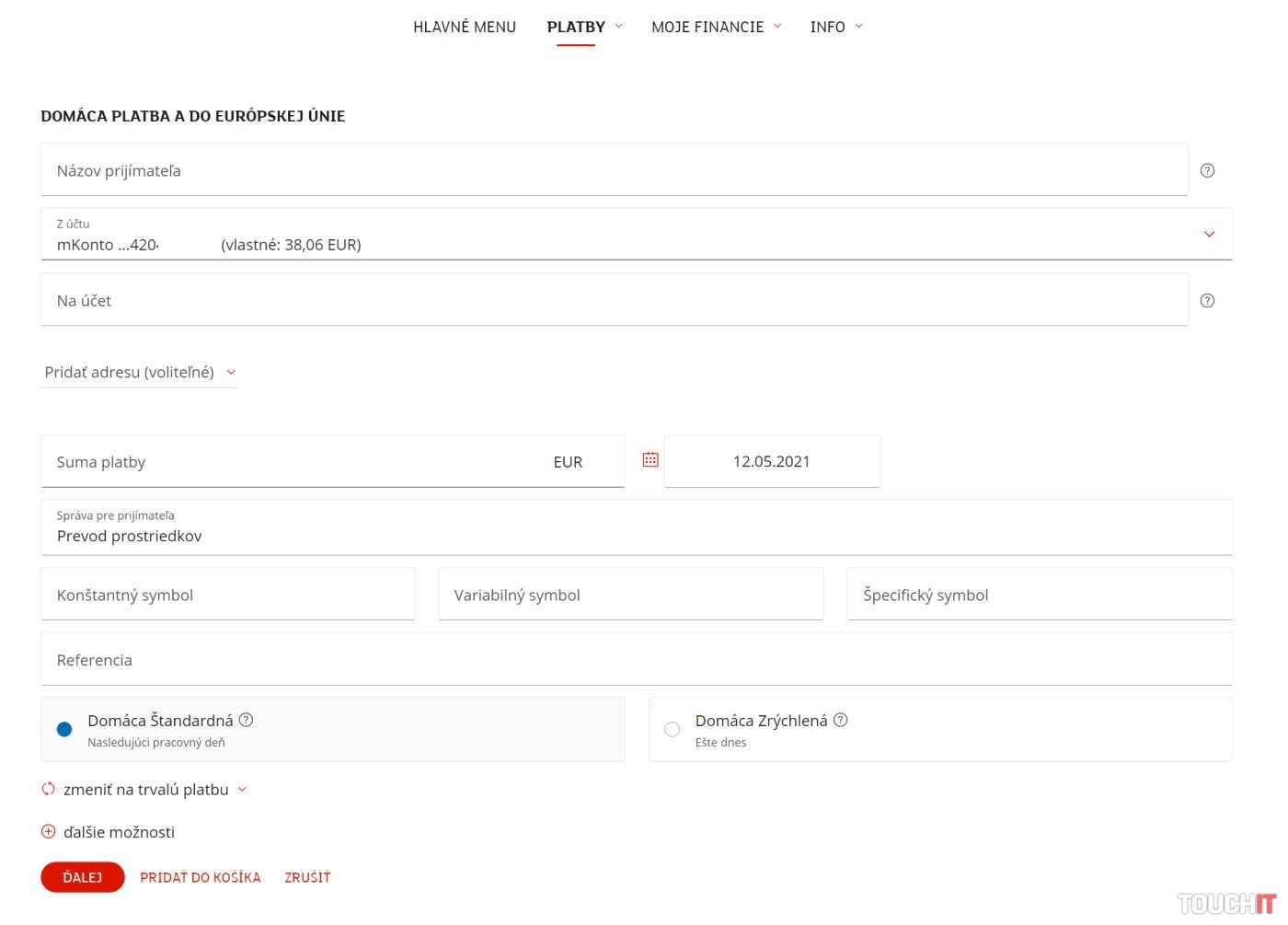Open the calendar date picker icon
Image resolution: width=1288 pixels, height=925 pixels.
[x=650, y=459]
